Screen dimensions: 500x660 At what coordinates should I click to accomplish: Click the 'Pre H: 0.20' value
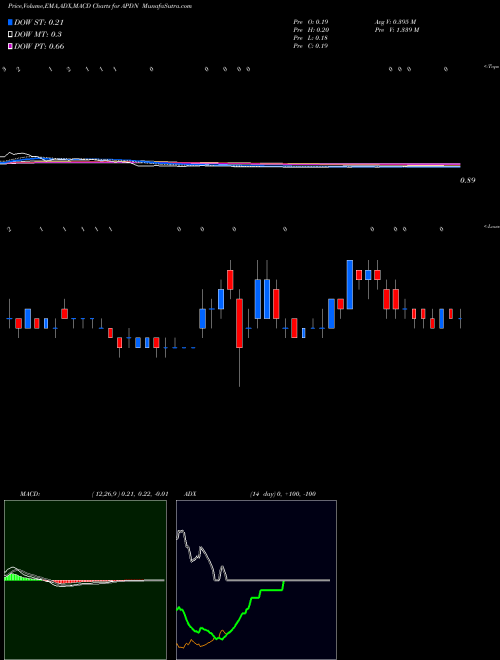click(x=311, y=30)
